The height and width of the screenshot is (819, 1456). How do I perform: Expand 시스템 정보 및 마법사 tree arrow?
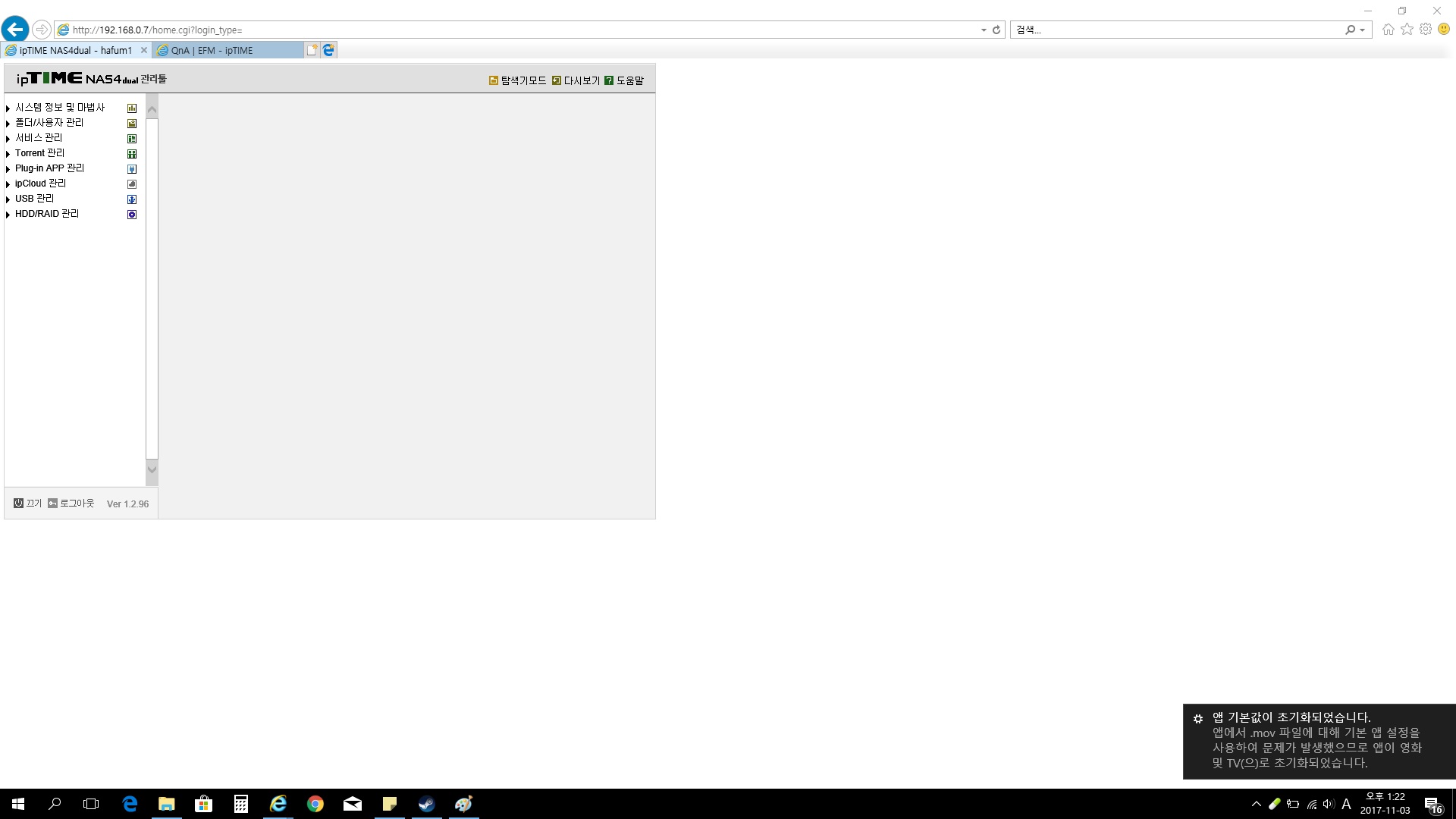click(8, 108)
